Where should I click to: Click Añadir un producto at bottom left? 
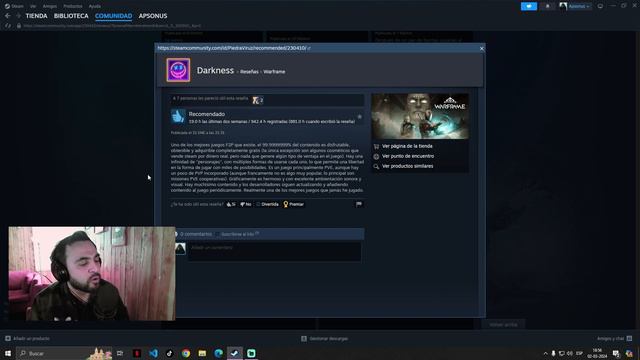coord(27,339)
